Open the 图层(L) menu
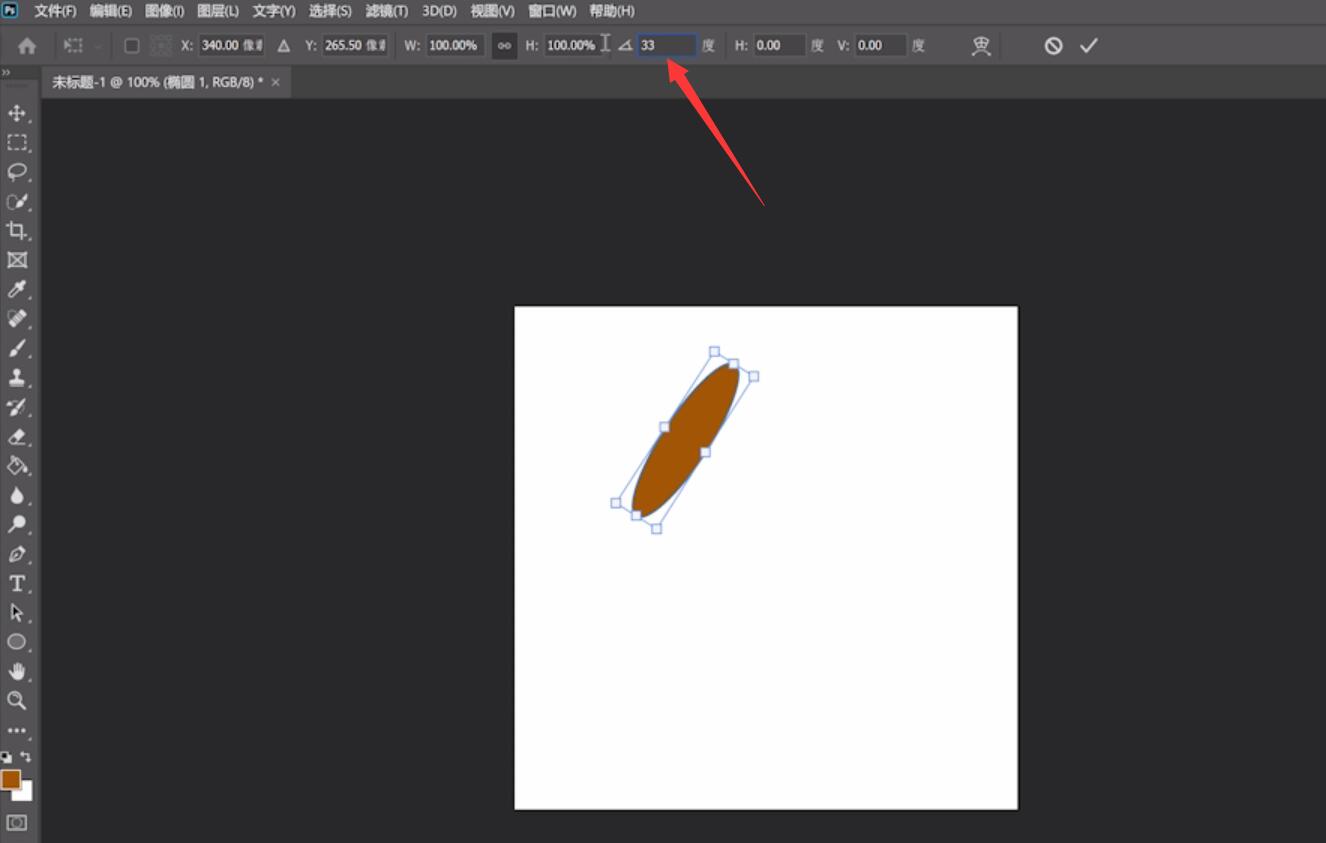 click(218, 11)
